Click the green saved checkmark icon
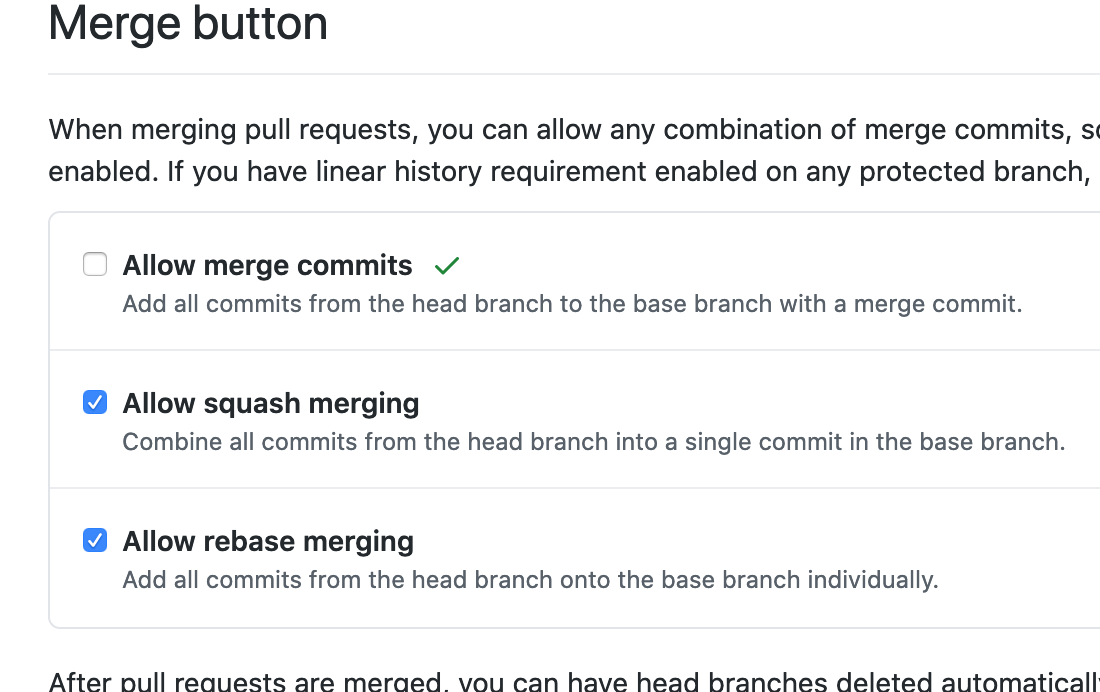 (x=446, y=265)
